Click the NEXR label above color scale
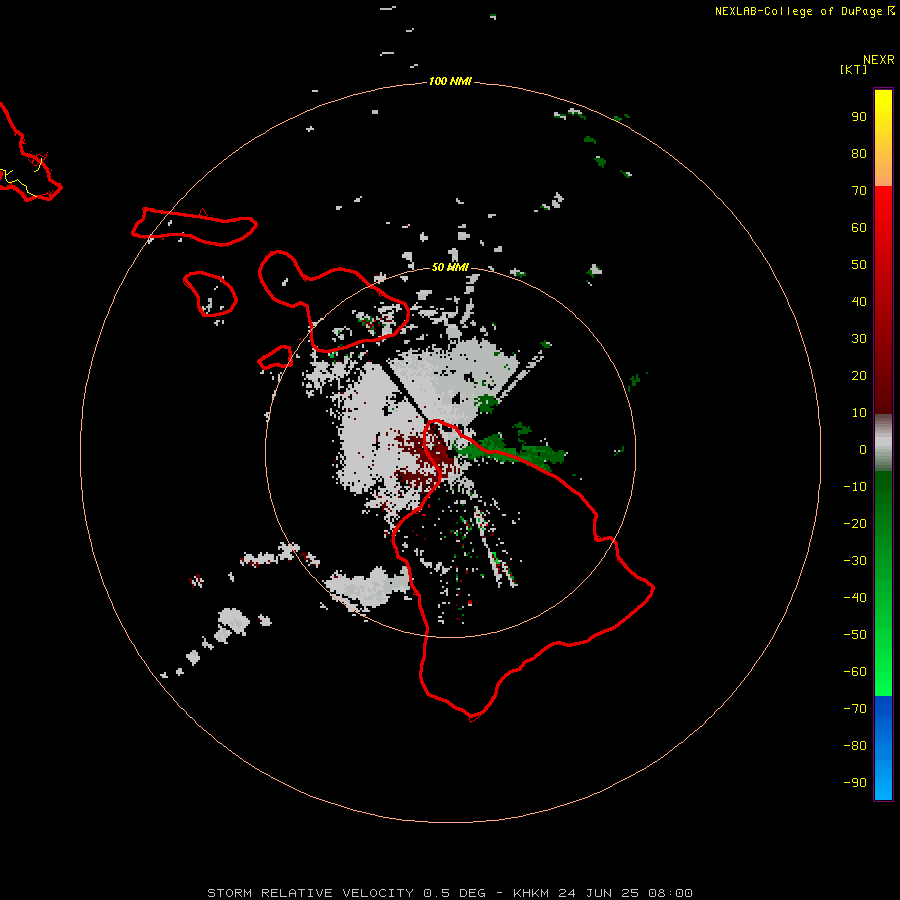The height and width of the screenshot is (900, 900). (x=879, y=60)
